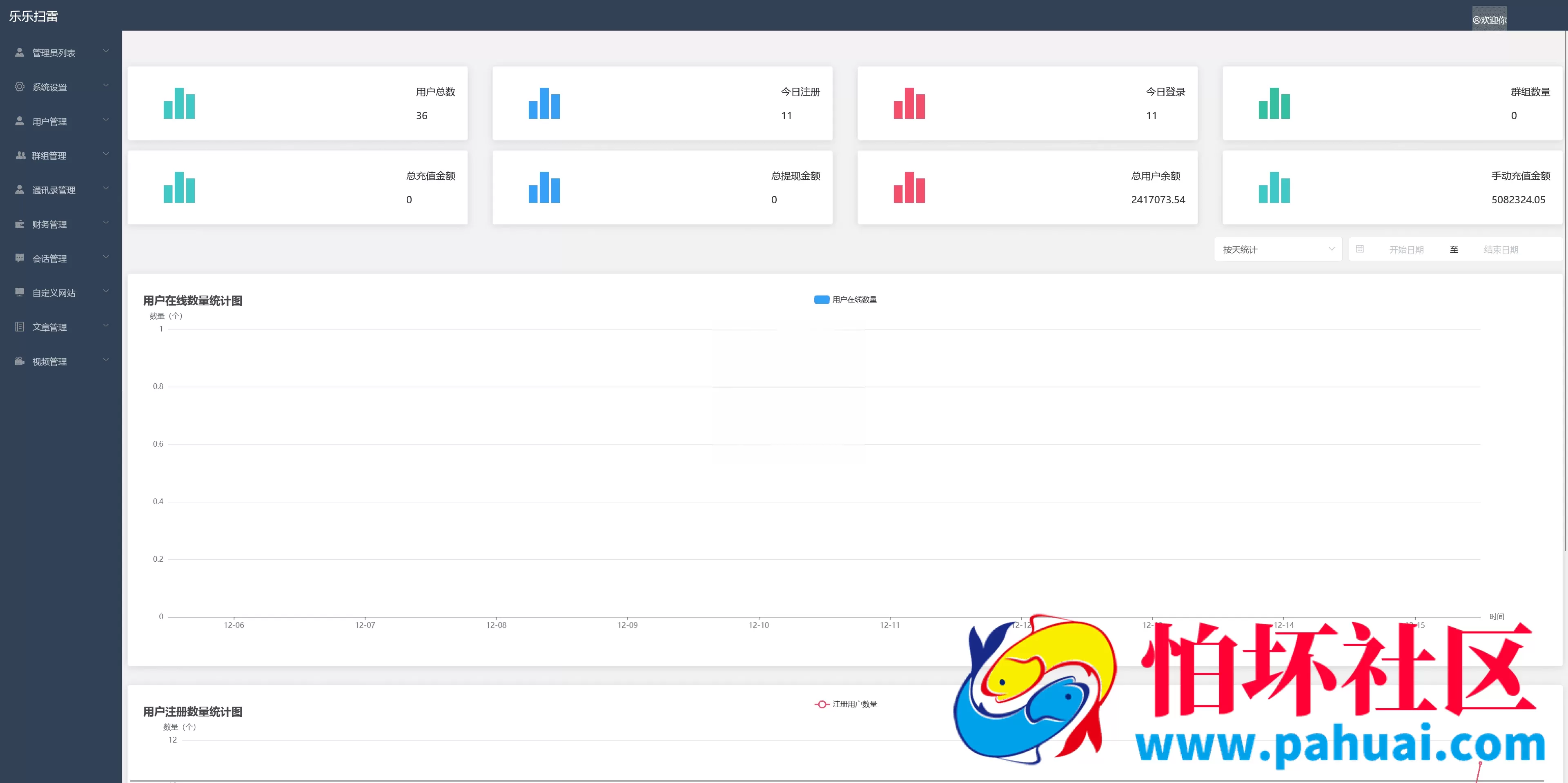Toggle 用户在线数量 legend series
Viewport: 1568px width, 783px height.
click(845, 299)
